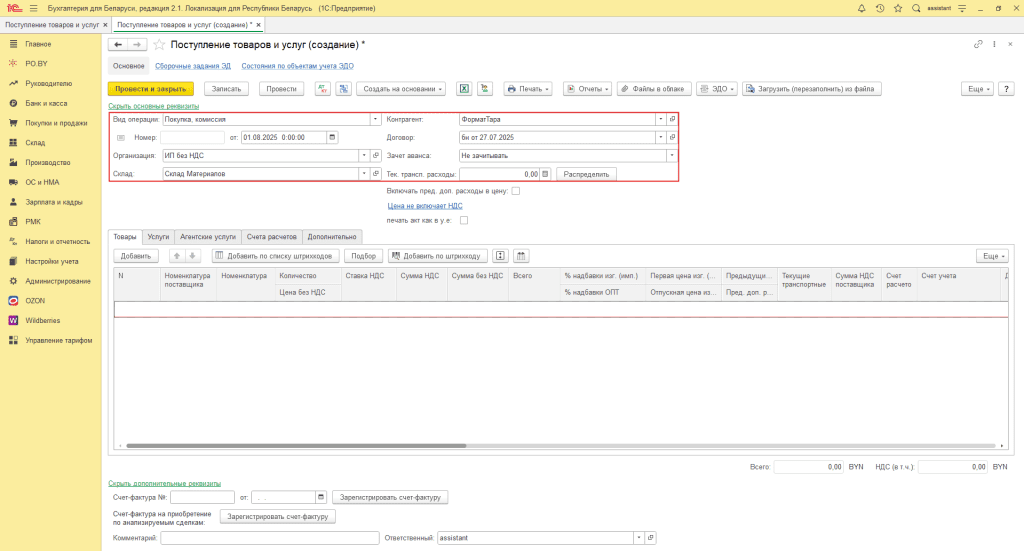Click the help question mark button
This screenshot has height=551, width=1024.
click(1006, 89)
